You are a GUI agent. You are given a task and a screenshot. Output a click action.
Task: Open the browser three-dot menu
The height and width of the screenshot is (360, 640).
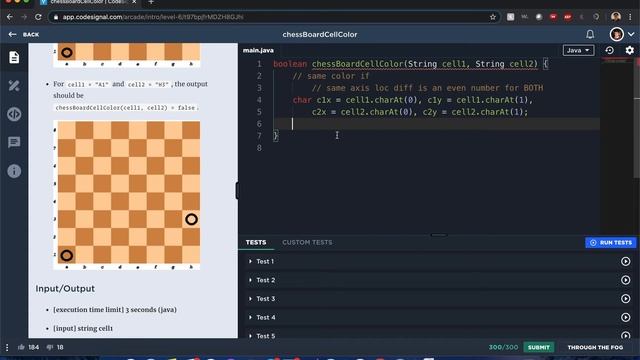(x=631, y=17)
